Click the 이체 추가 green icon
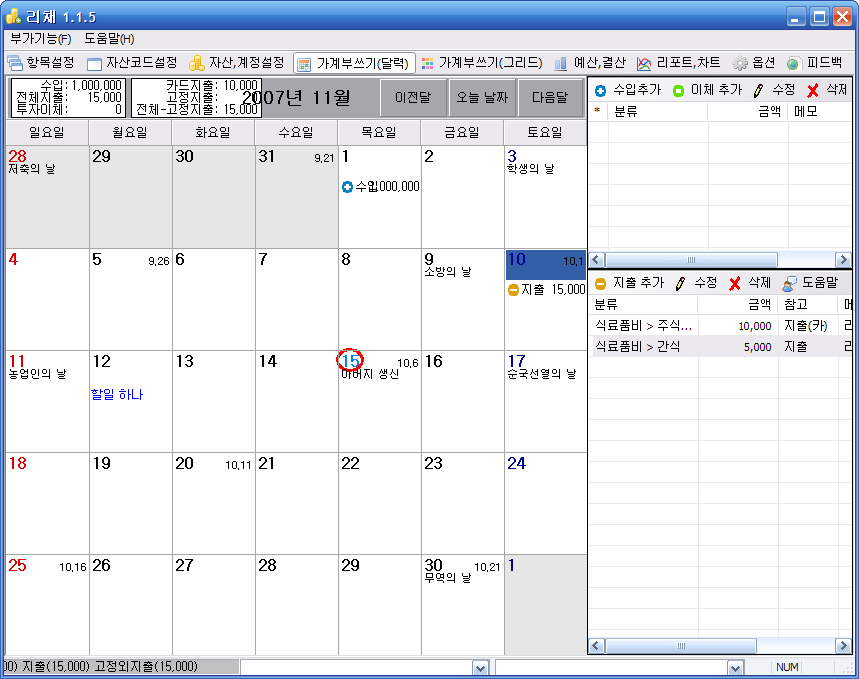Viewport: 859px width, 679px height. 678,90
